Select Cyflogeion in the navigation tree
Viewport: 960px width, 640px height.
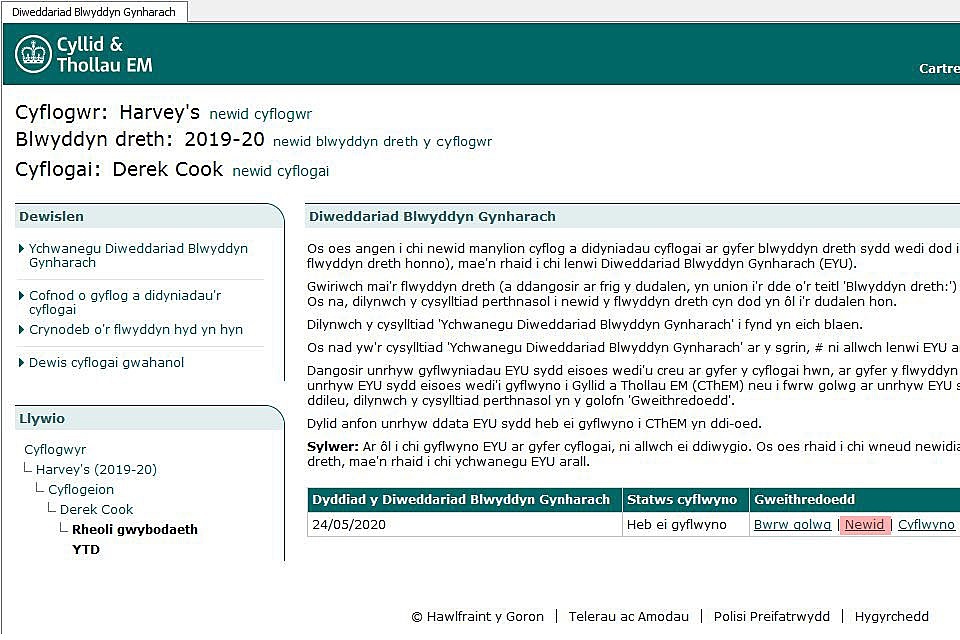pyautogui.click(x=81, y=489)
